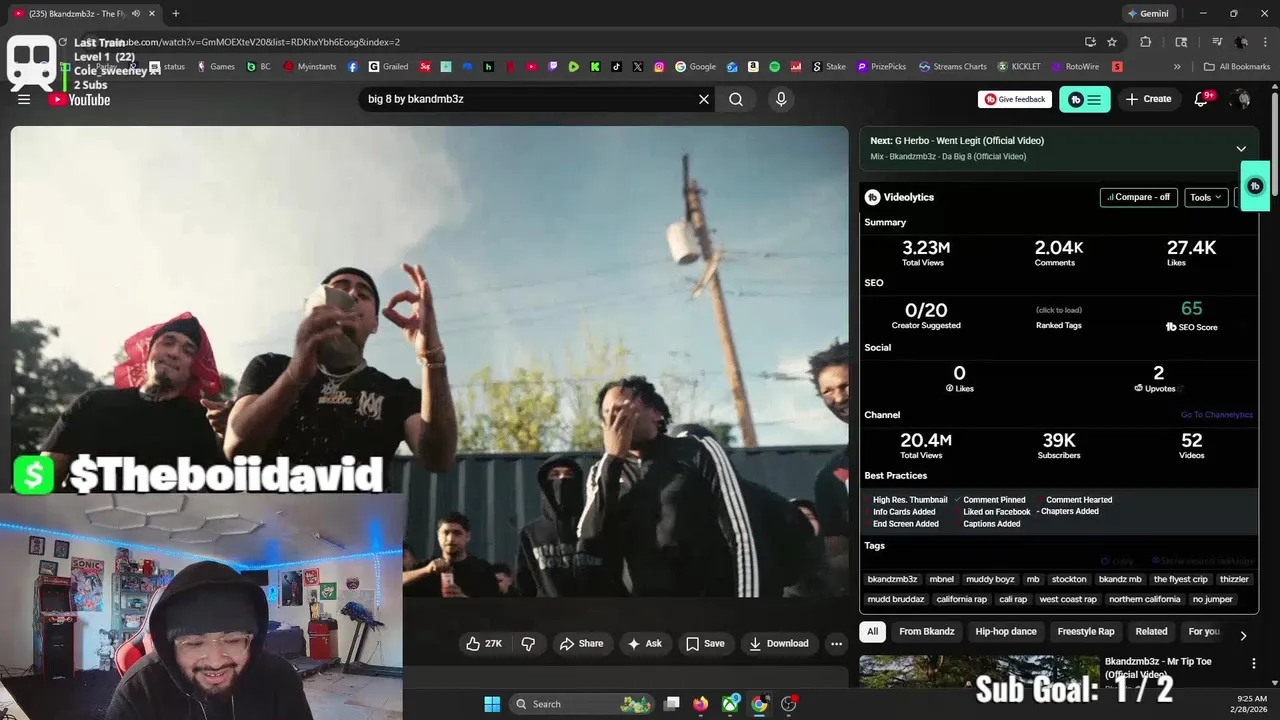Open the Spotify bookmark icon

pyautogui.click(x=775, y=67)
